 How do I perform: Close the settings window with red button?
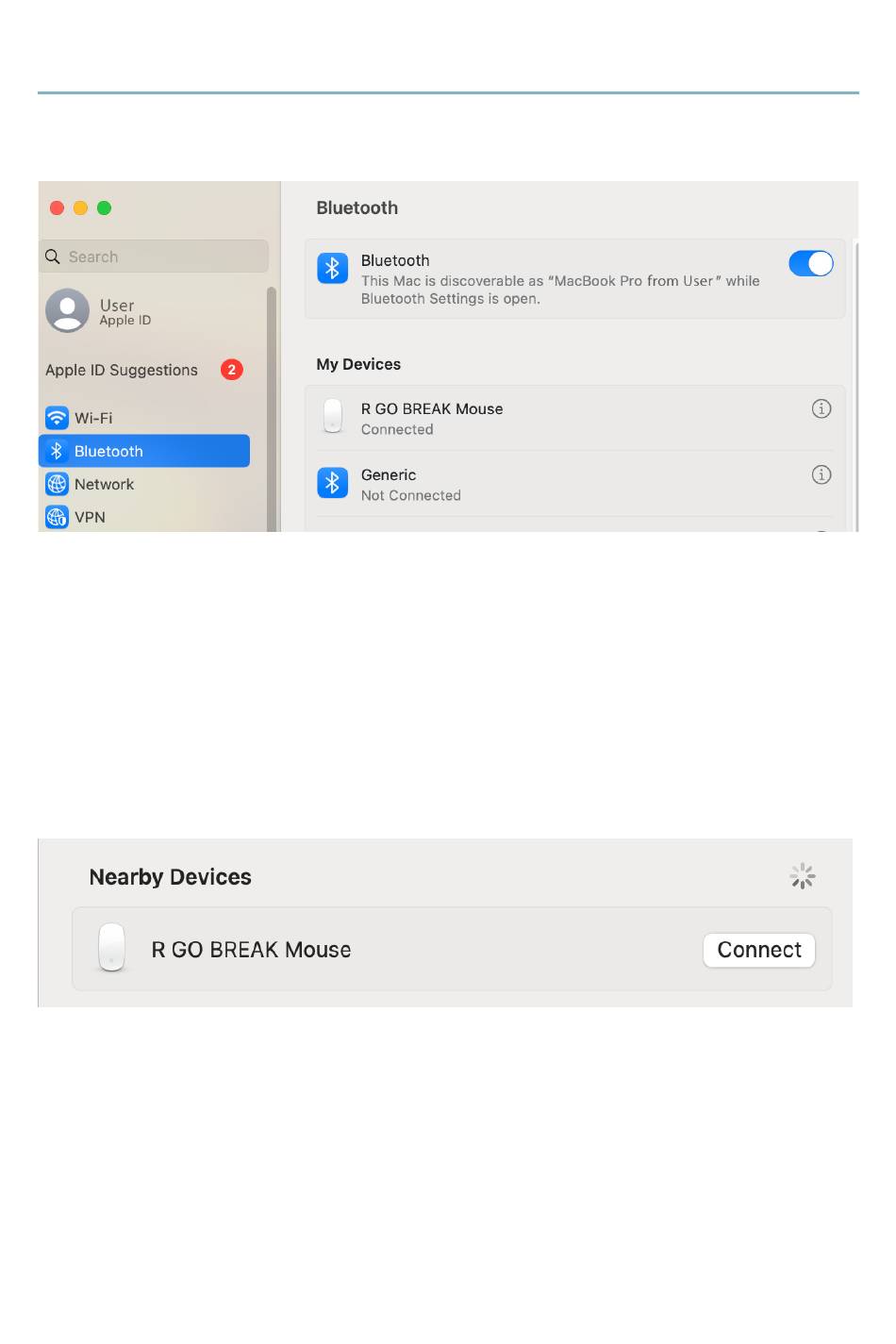57,207
